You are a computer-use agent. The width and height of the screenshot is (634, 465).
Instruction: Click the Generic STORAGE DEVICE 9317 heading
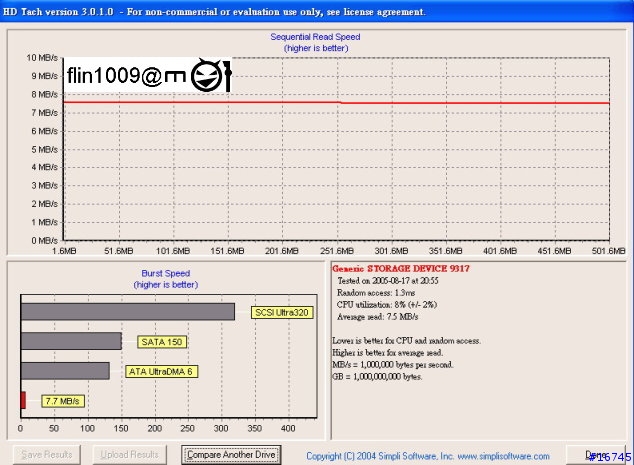[401, 268]
